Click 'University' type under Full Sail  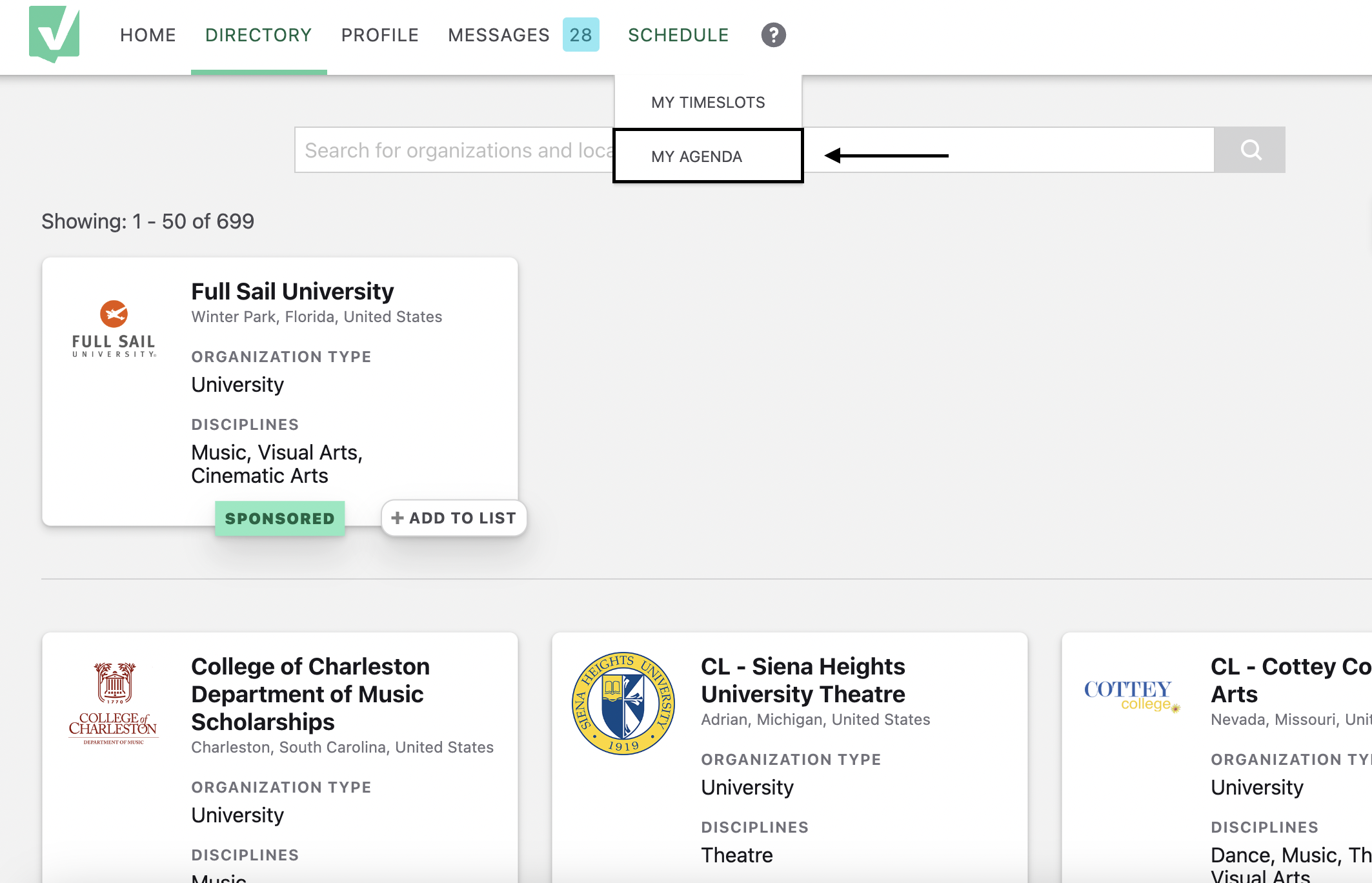pyautogui.click(x=237, y=385)
